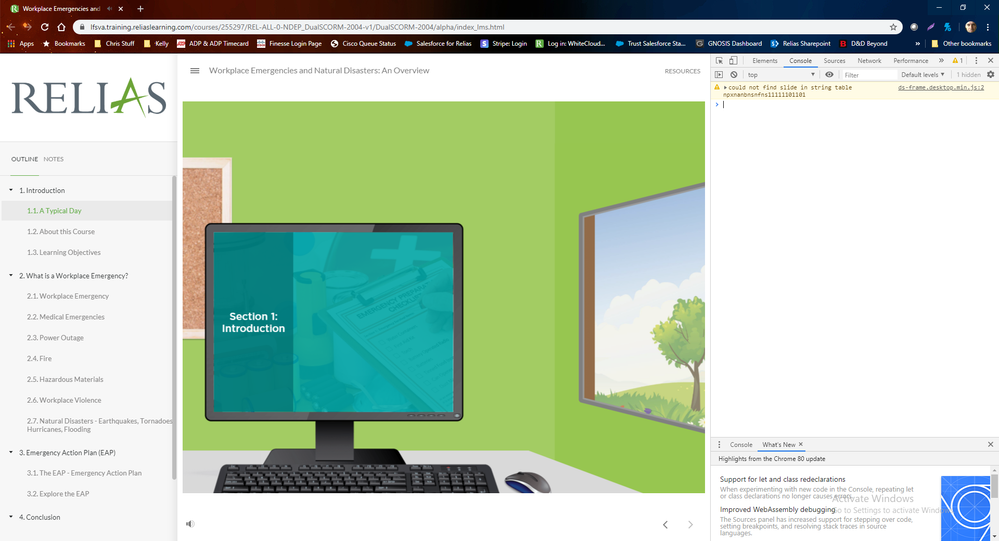
Task: Collapse 3. Emergency Action Plan section
Action: [x=11, y=452]
